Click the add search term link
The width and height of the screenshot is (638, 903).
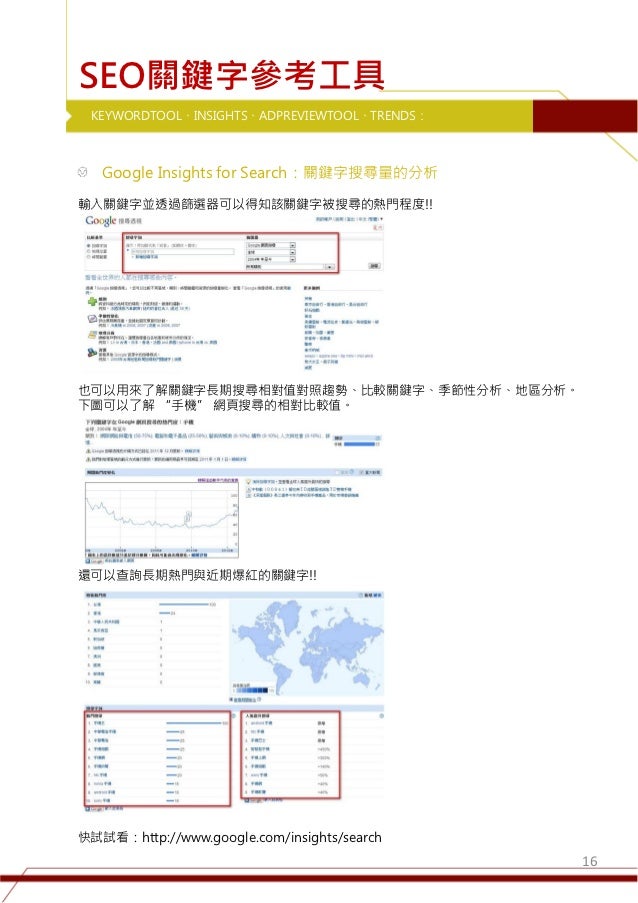pos(144,257)
